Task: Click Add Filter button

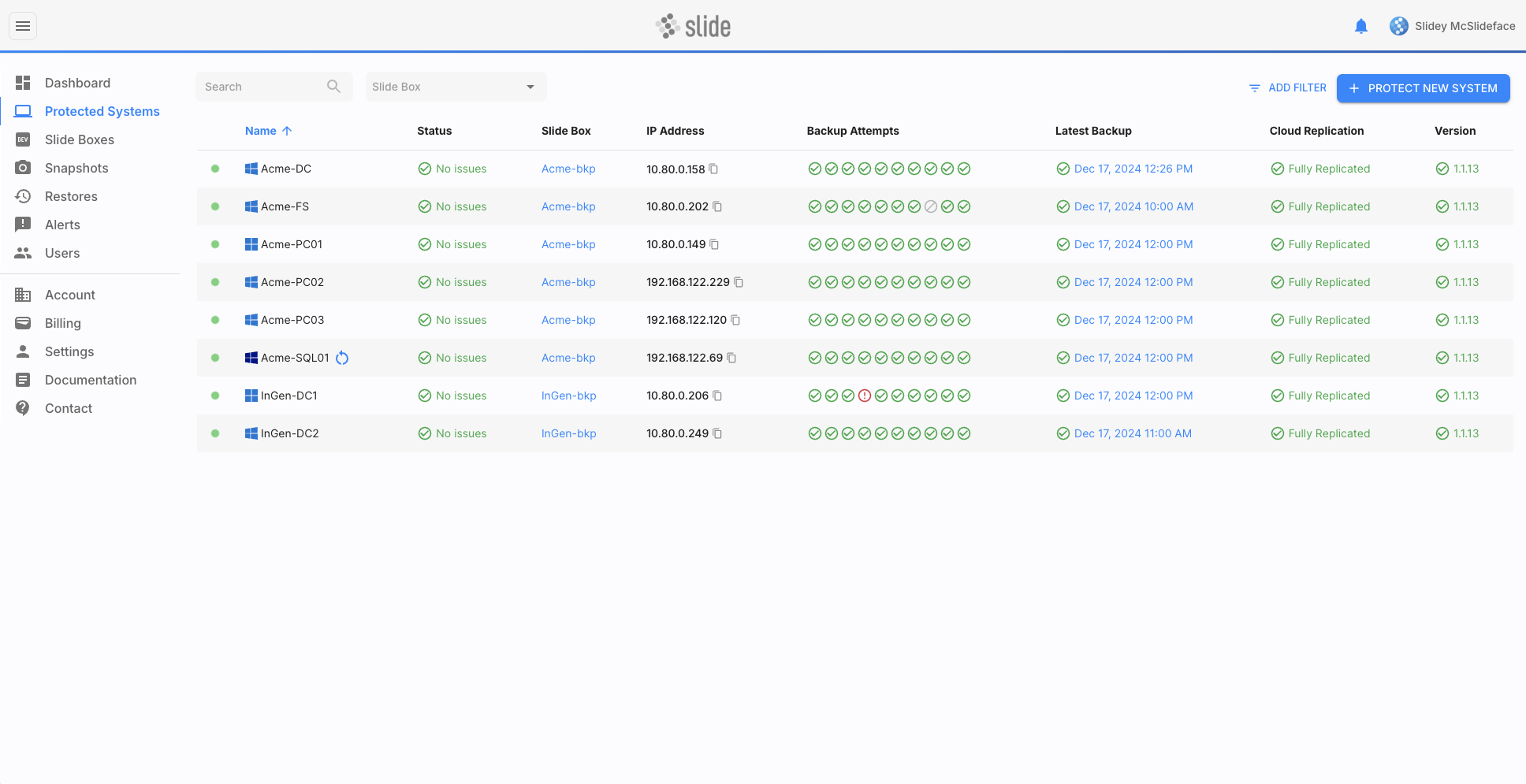Action: [x=1287, y=88]
